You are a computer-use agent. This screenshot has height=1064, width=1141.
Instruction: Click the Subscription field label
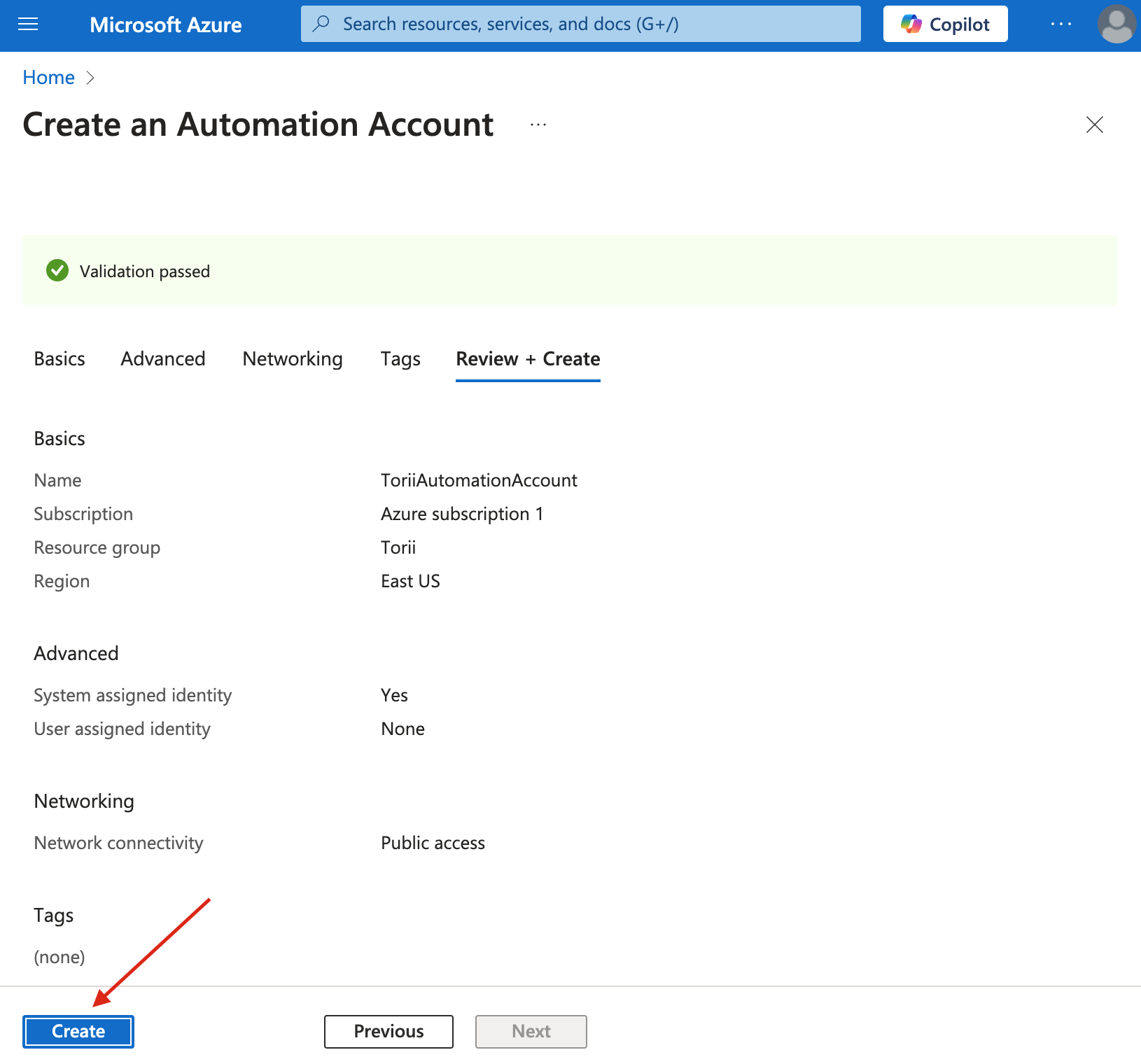click(83, 514)
